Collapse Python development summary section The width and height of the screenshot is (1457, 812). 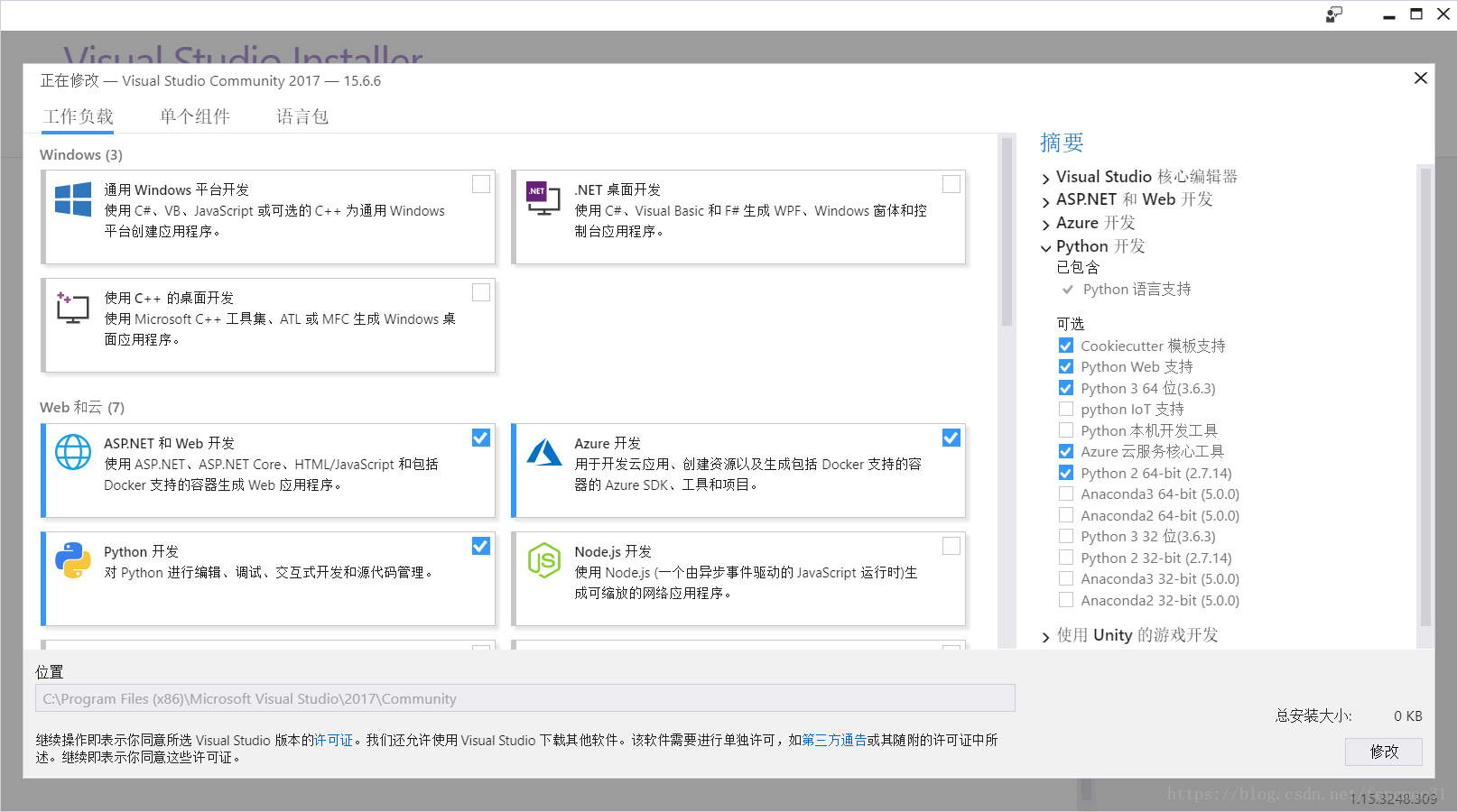pos(1046,248)
